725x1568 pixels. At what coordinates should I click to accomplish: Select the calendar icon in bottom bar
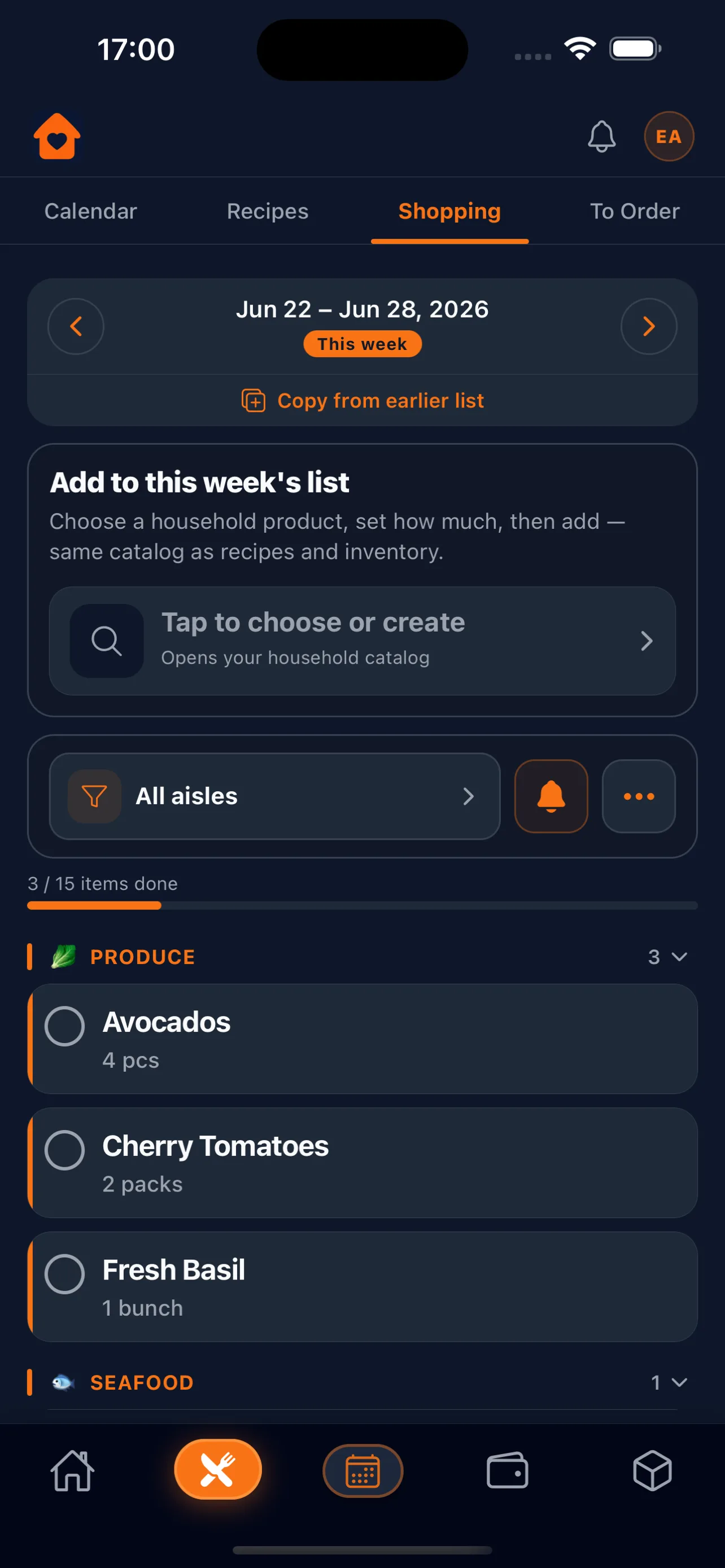pyautogui.click(x=362, y=1470)
